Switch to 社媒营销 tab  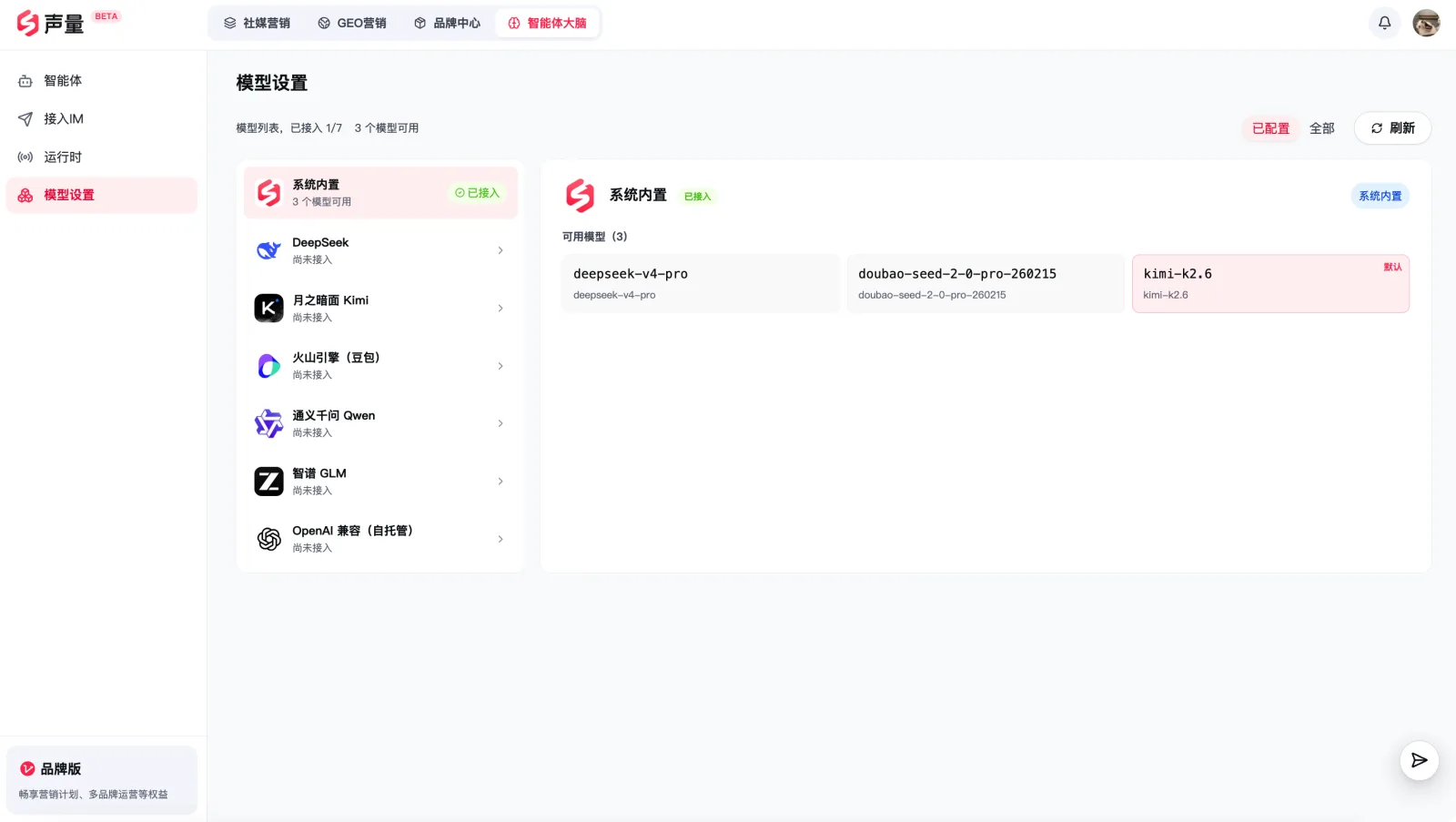coord(257,23)
